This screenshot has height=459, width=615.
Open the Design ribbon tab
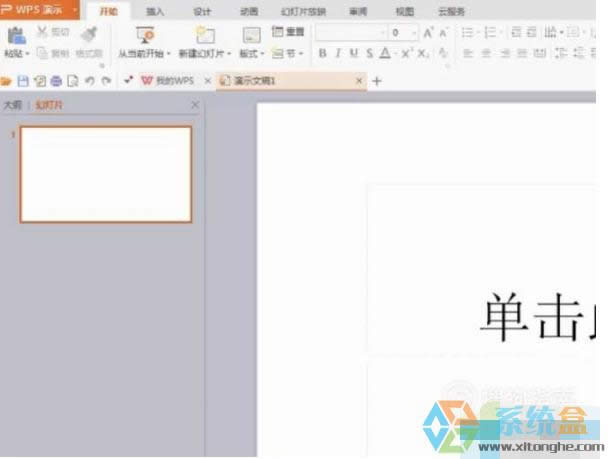click(202, 11)
